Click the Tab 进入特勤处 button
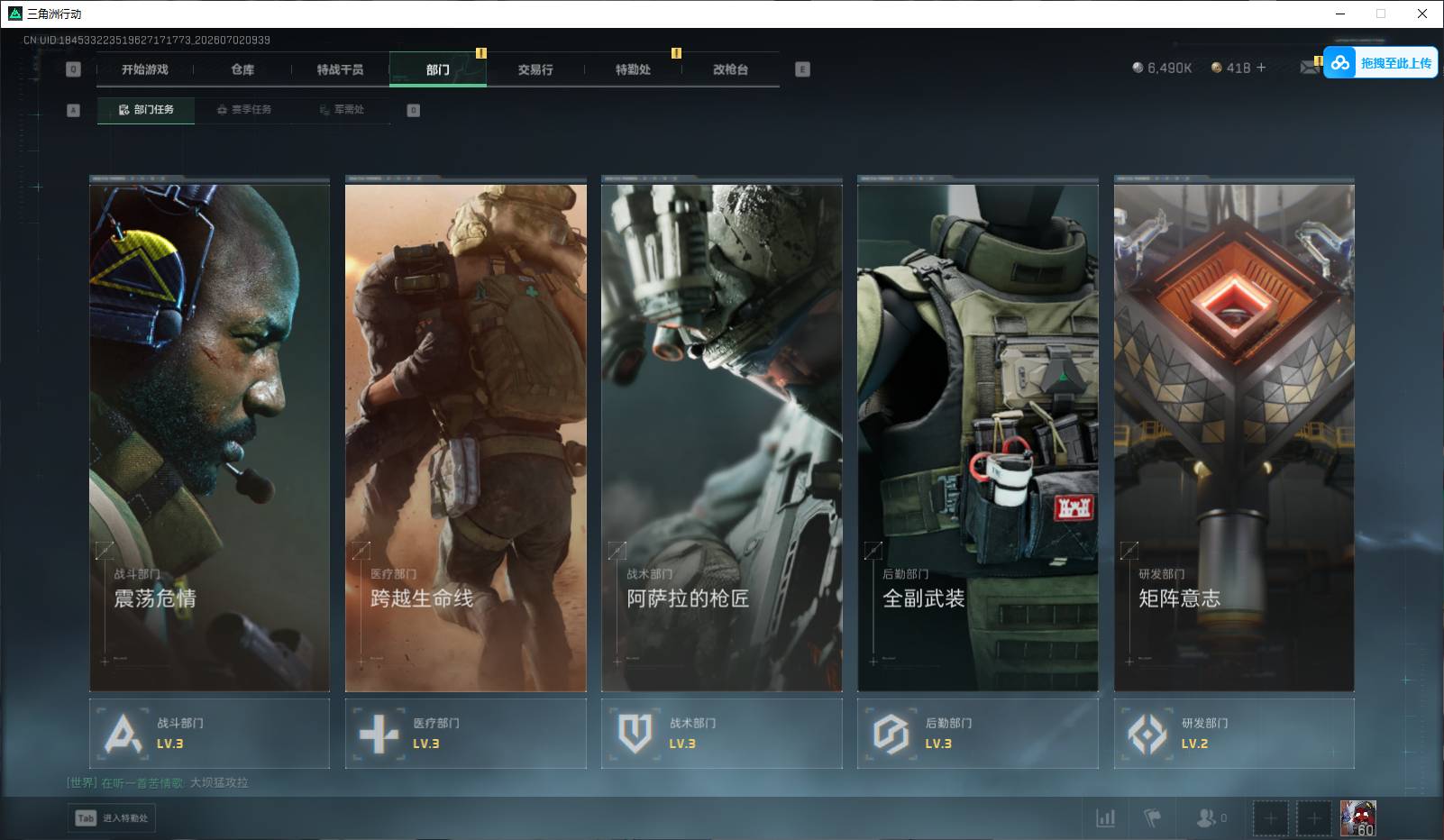Viewport: 1444px width, 840px height. pyautogui.click(x=112, y=818)
